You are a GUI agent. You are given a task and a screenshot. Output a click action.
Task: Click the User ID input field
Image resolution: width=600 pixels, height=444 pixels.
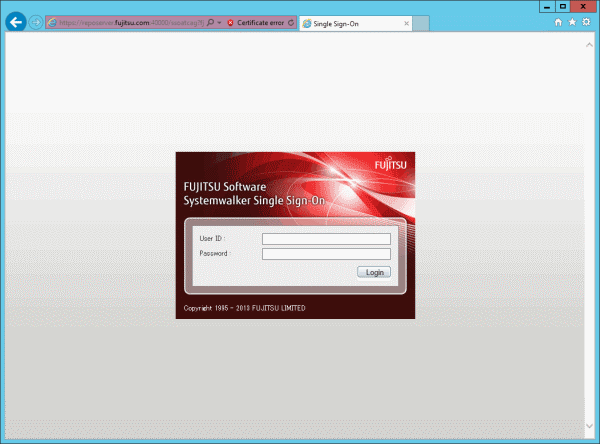tap(326, 239)
